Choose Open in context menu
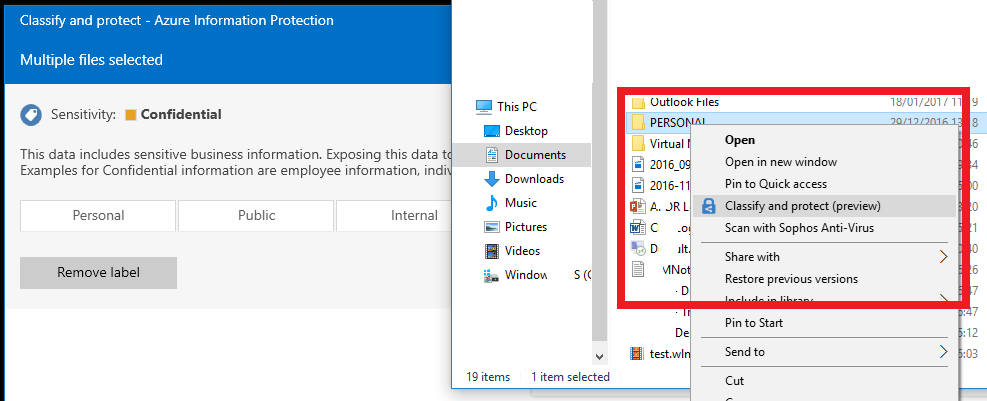The height and width of the screenshot is (401, 987). tap(740, 140)
